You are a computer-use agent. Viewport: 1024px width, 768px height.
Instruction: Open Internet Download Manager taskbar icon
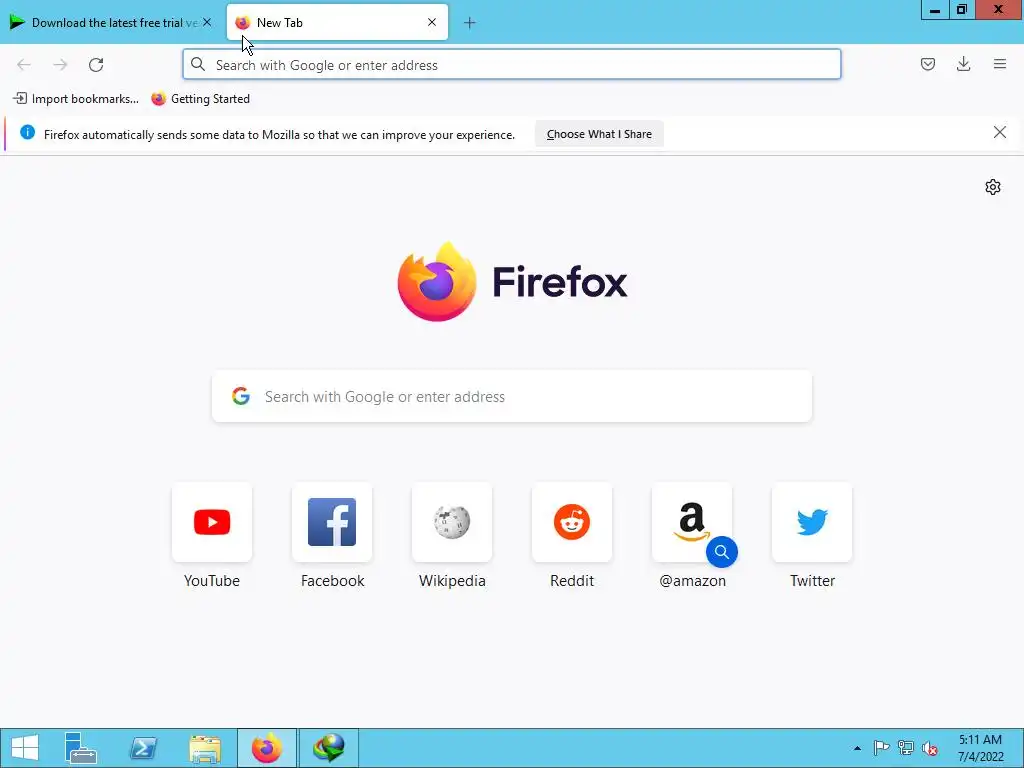[328, 748]
